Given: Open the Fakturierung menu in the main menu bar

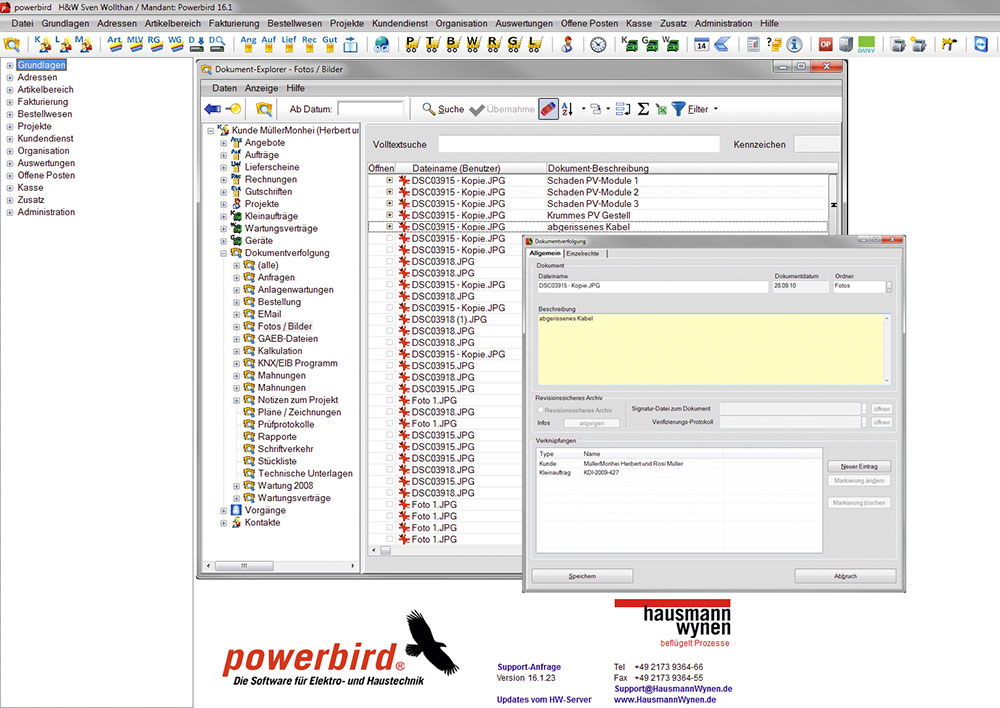Looking at the screenshot, I should coord(233,24).
